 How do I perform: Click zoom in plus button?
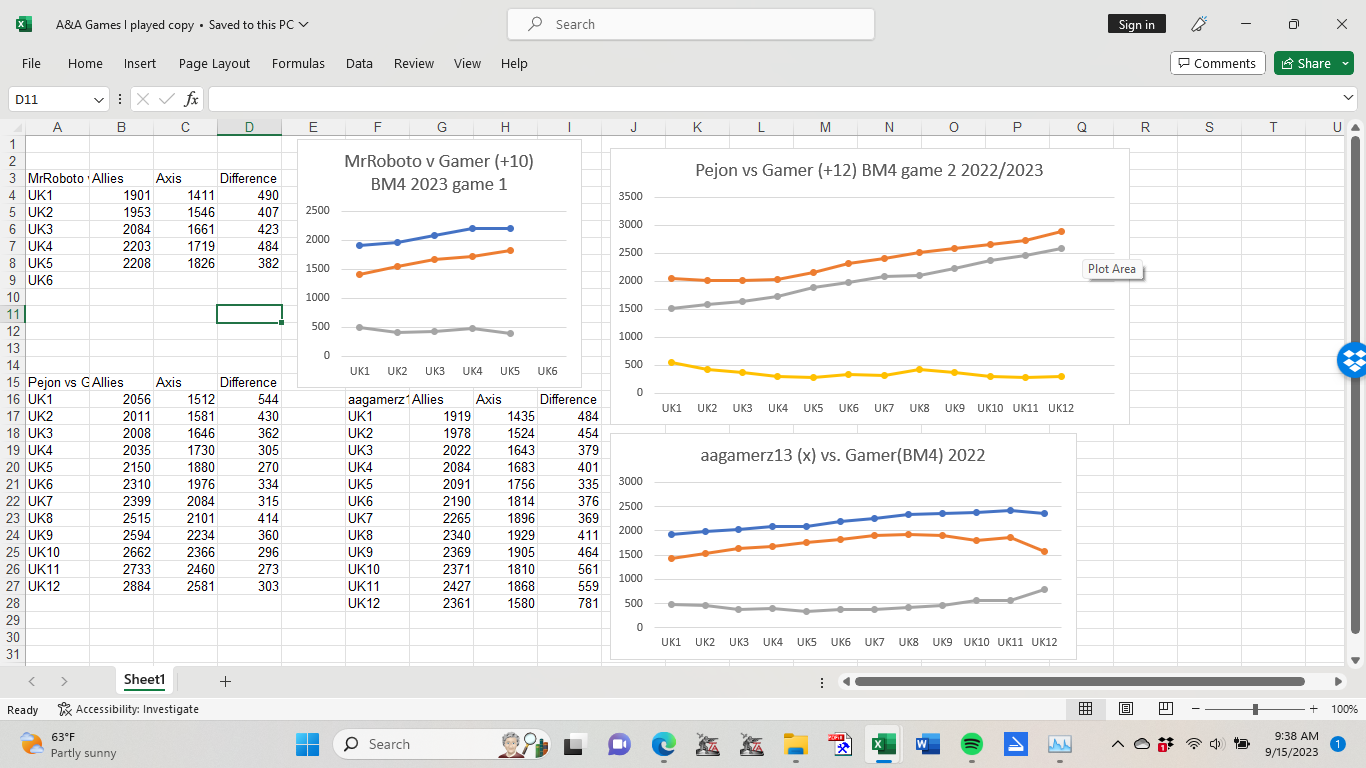click(x=1314, y=709)
